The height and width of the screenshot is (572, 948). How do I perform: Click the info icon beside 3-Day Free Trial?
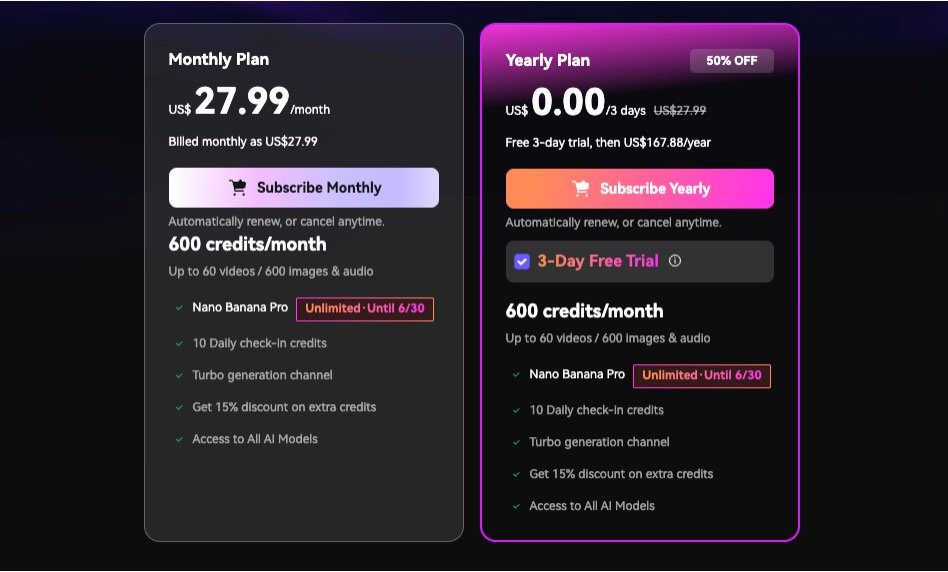(675, 261)
